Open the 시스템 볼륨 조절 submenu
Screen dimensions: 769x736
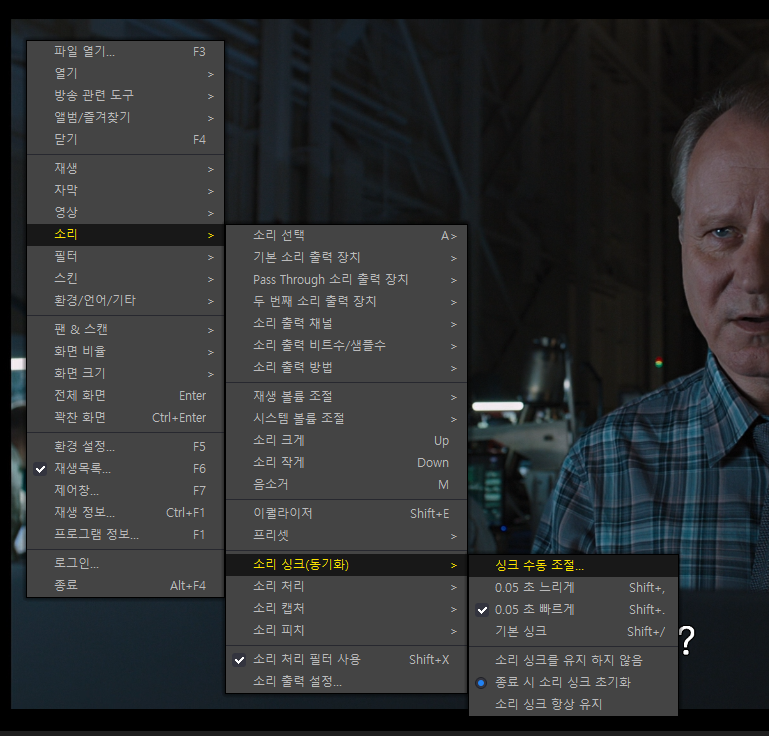[346, 419]
